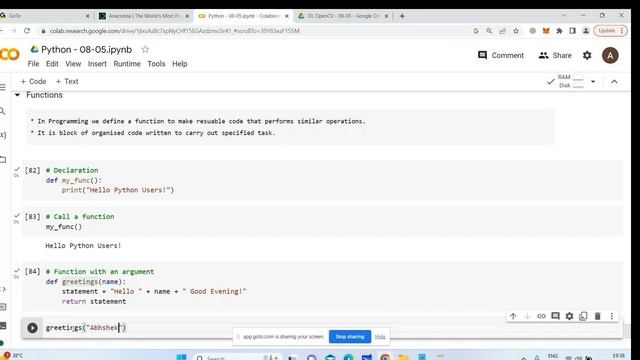
Task: Bookmark this page with star icon
Action: pyautogui.click(x=516, y=31)
